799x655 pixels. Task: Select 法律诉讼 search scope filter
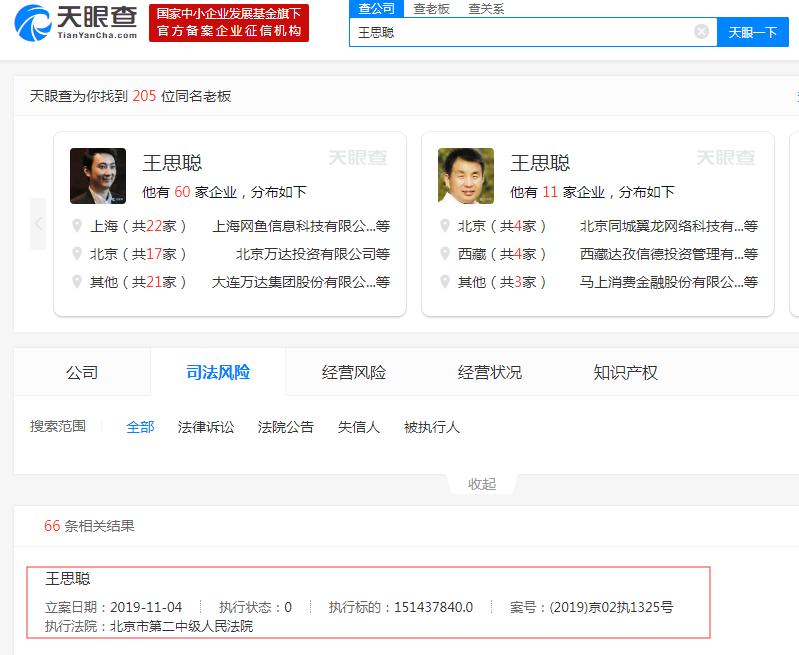tap(206, 427)
